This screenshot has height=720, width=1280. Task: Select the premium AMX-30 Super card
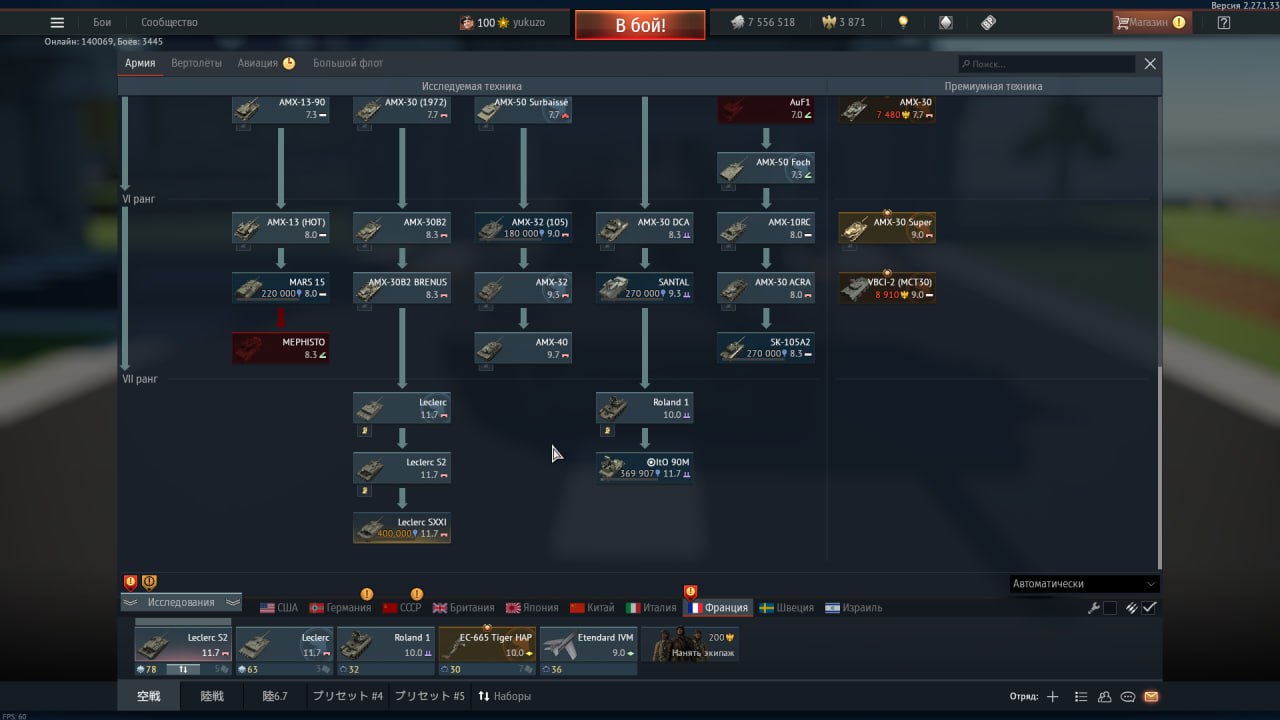tap(887, 228)
